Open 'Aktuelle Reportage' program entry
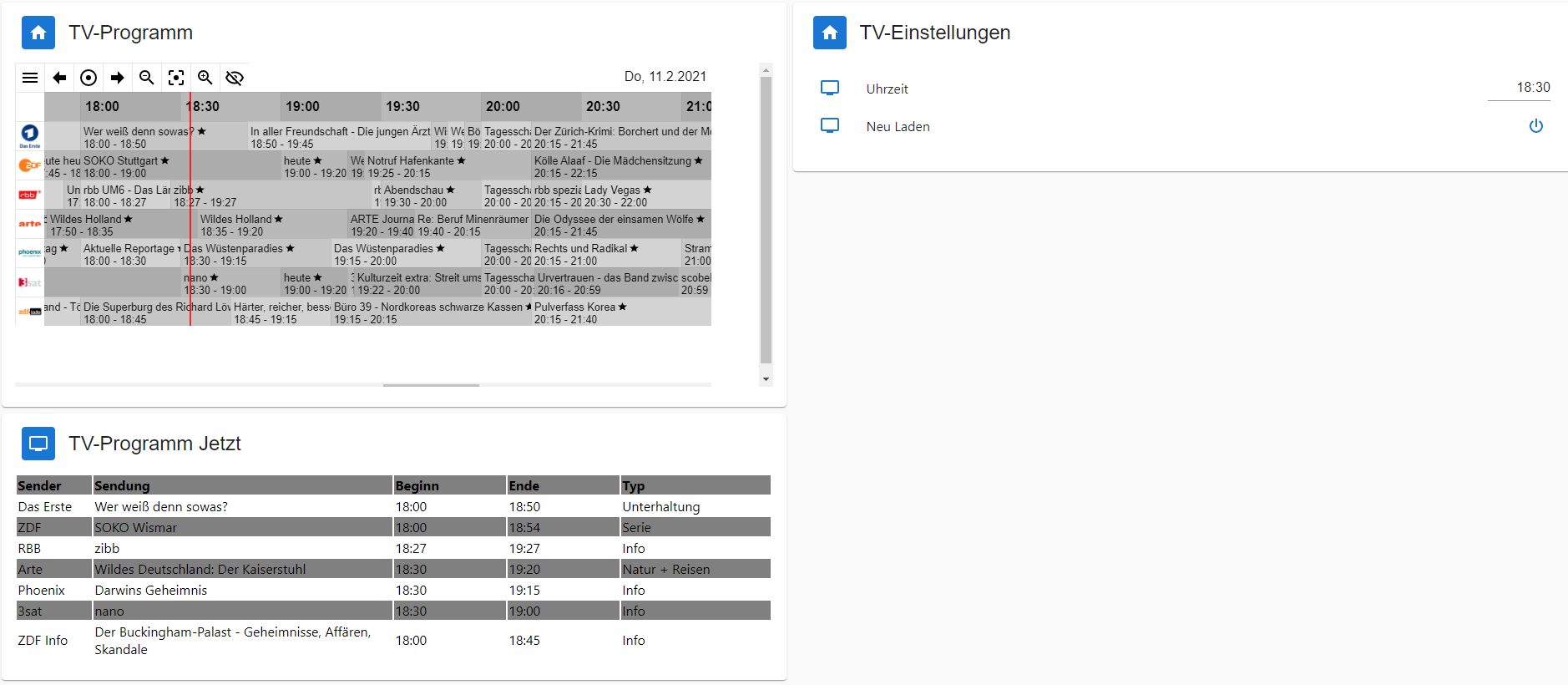Image resolution: width=1568 pixels, height=685 pixels. click(x=131, y=254)
